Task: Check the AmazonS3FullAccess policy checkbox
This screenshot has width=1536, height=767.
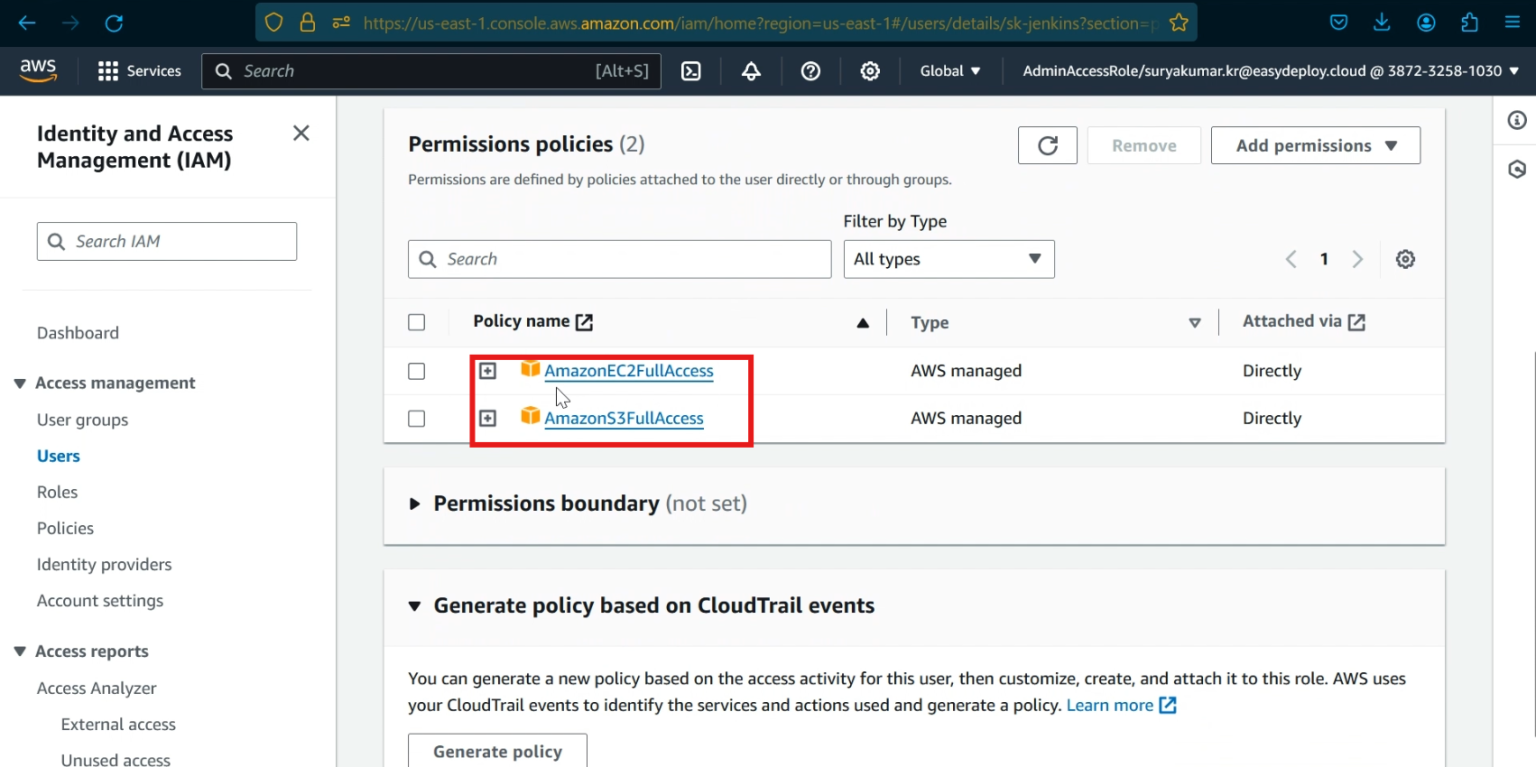Action: (x=416, y=418)
